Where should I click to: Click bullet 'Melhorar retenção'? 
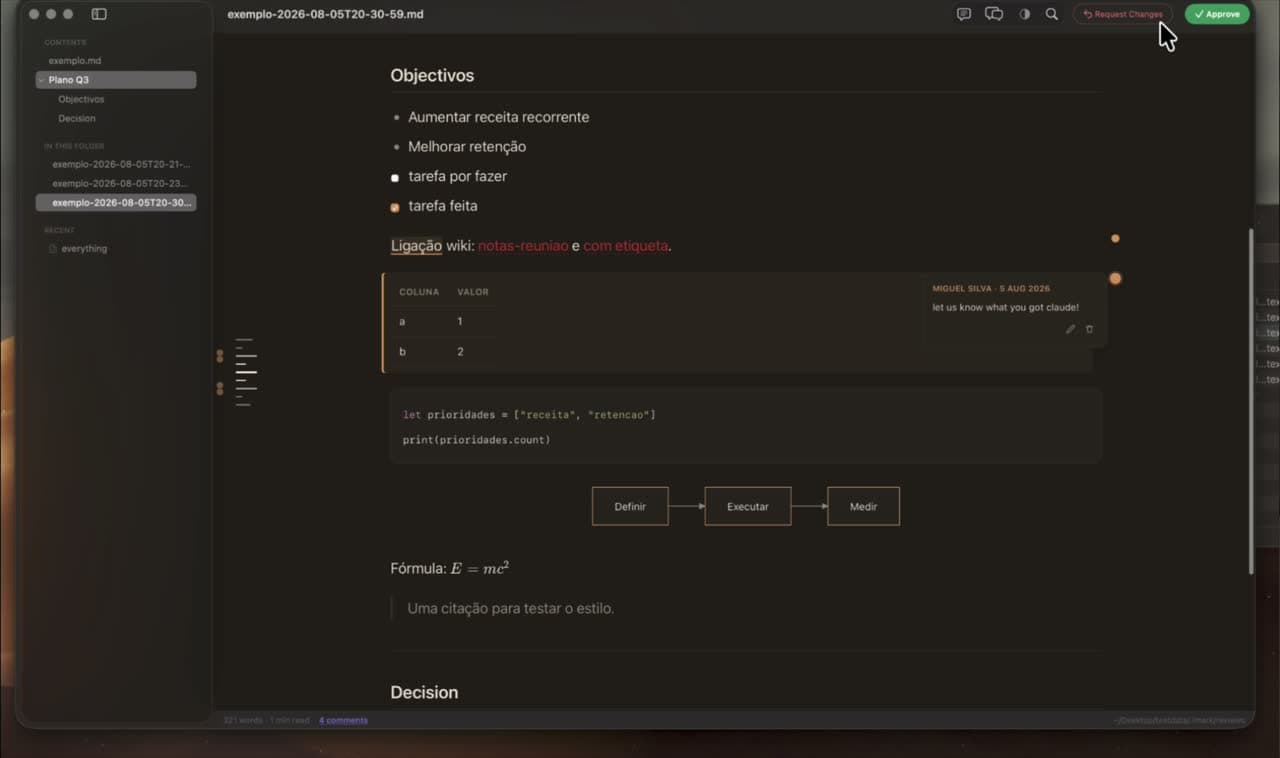pyautogui.click(x=467, y=147)
